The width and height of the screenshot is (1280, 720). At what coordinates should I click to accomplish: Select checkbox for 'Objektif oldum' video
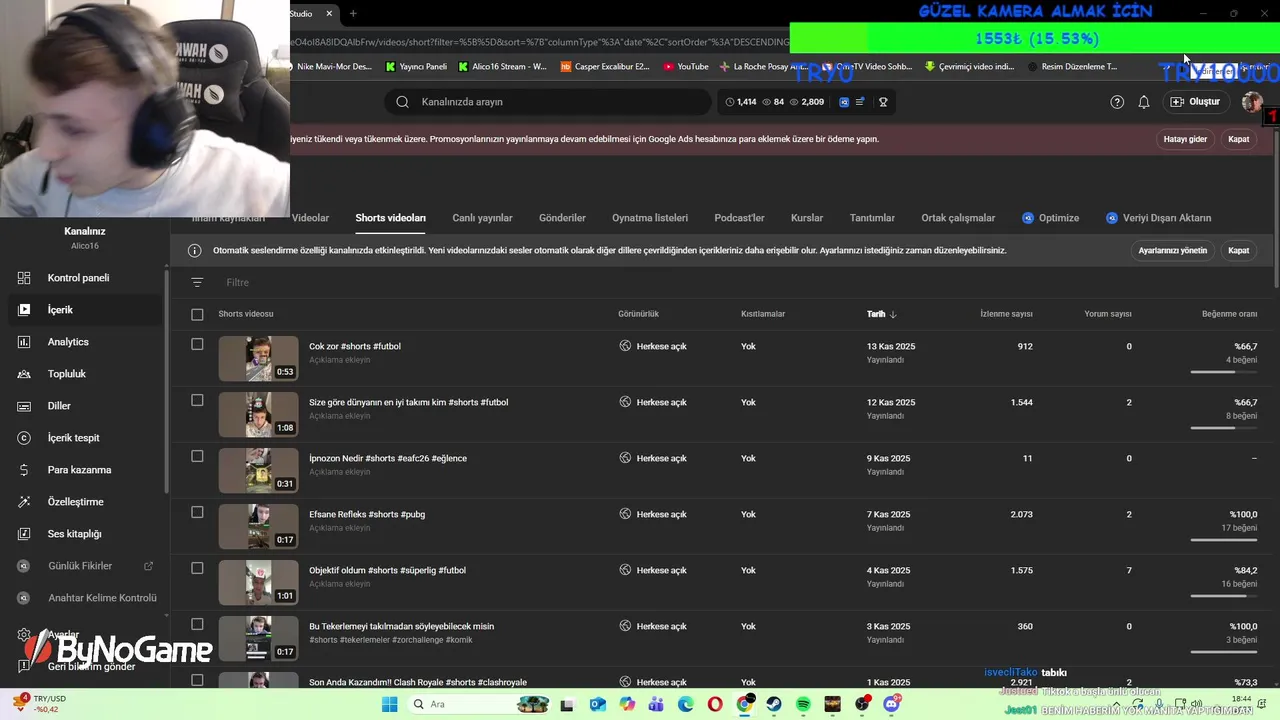click(x=197, y=568)
